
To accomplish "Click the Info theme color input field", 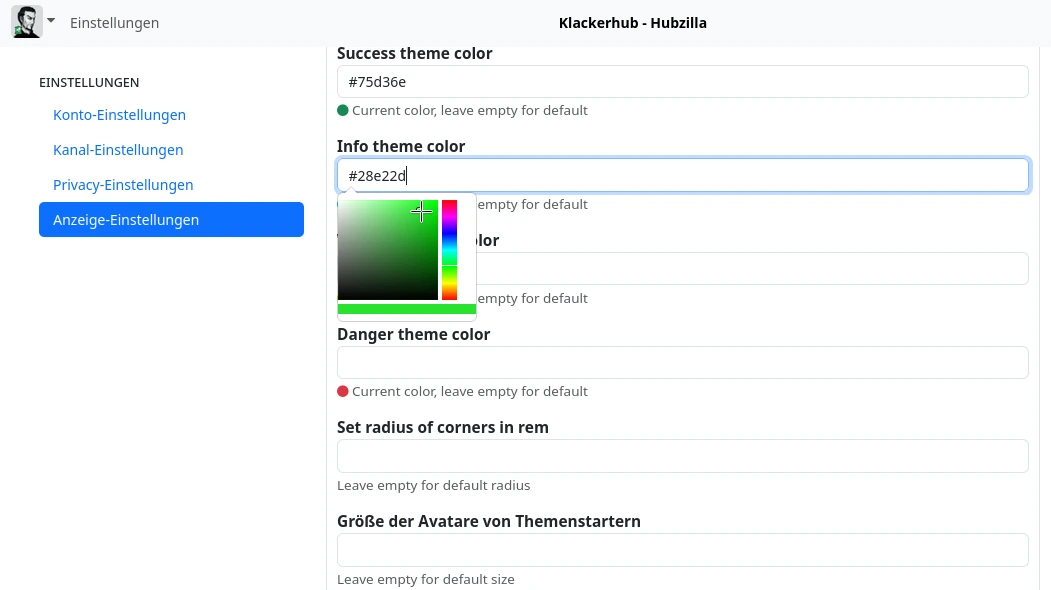I will point(682,175).
